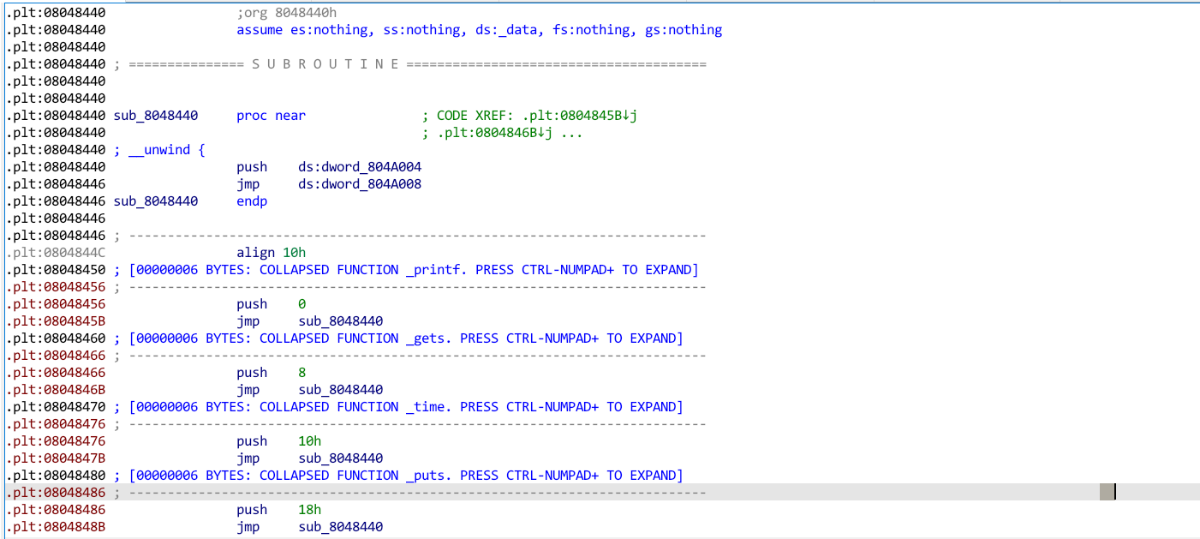This screenshot has height=539, width=1200.
Task: Click the 'push' mnemonic before ds:dword_804A004
Action: click(252, 167)
